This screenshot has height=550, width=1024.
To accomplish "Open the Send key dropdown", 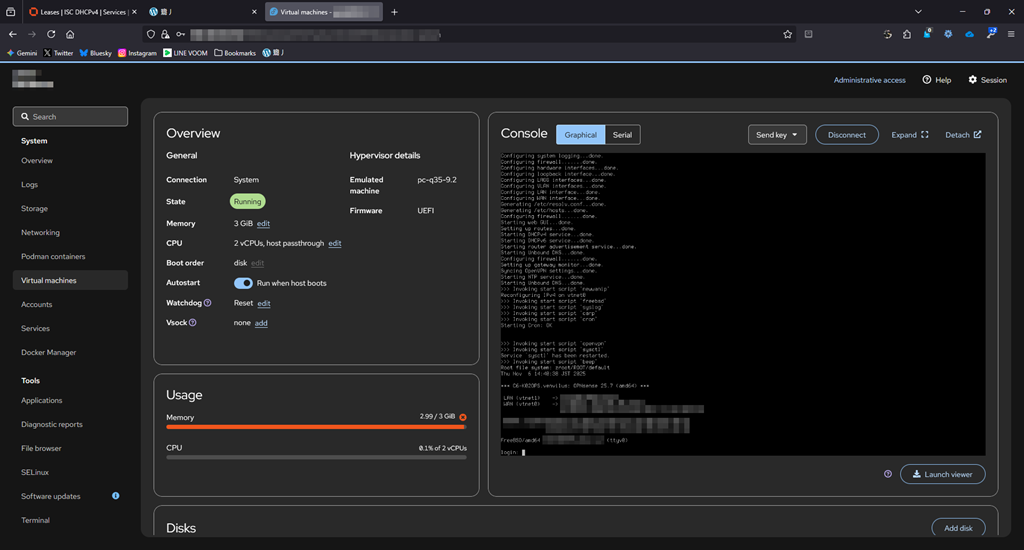I will tap(777, 135).
